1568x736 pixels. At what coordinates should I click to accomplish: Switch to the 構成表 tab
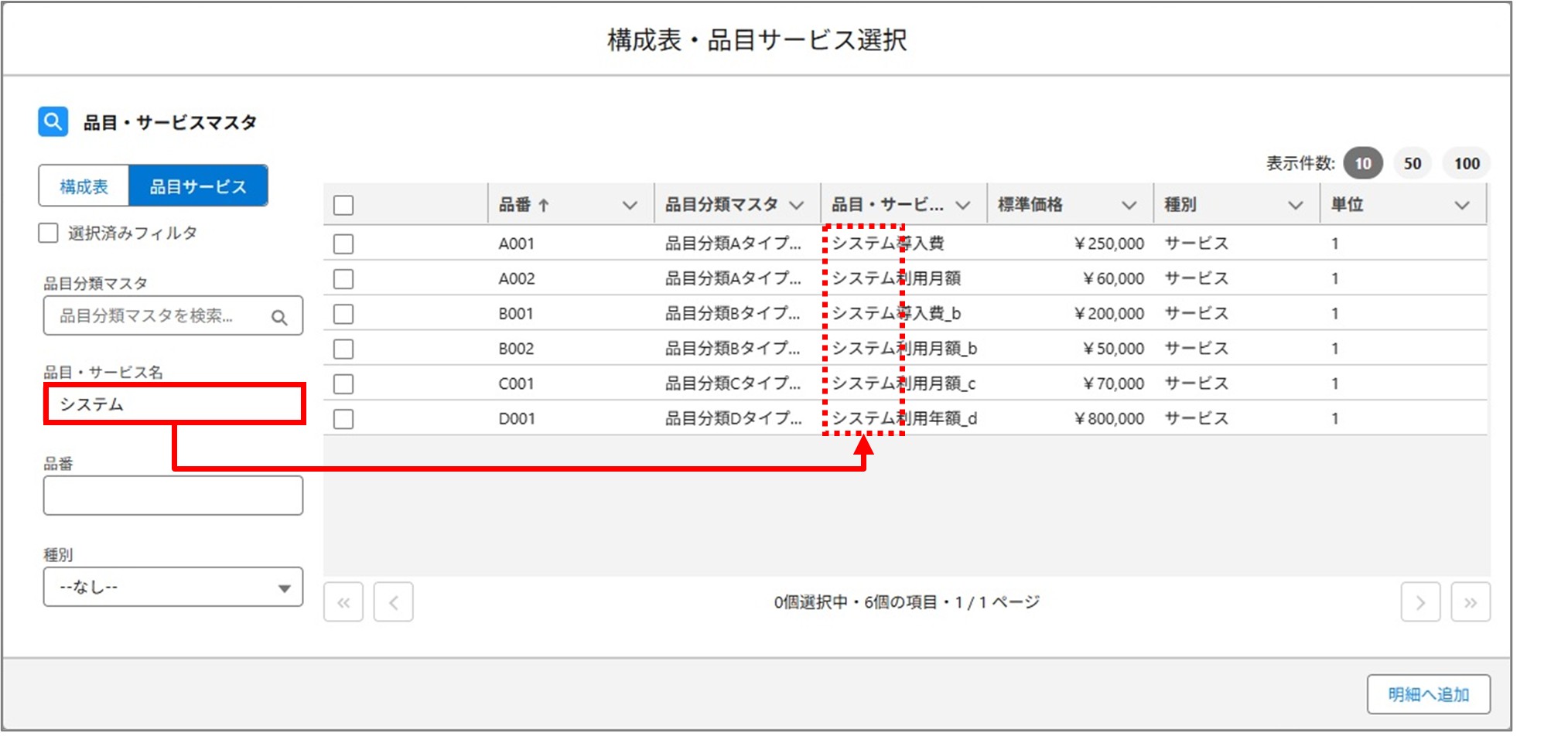tap(84, 186)
